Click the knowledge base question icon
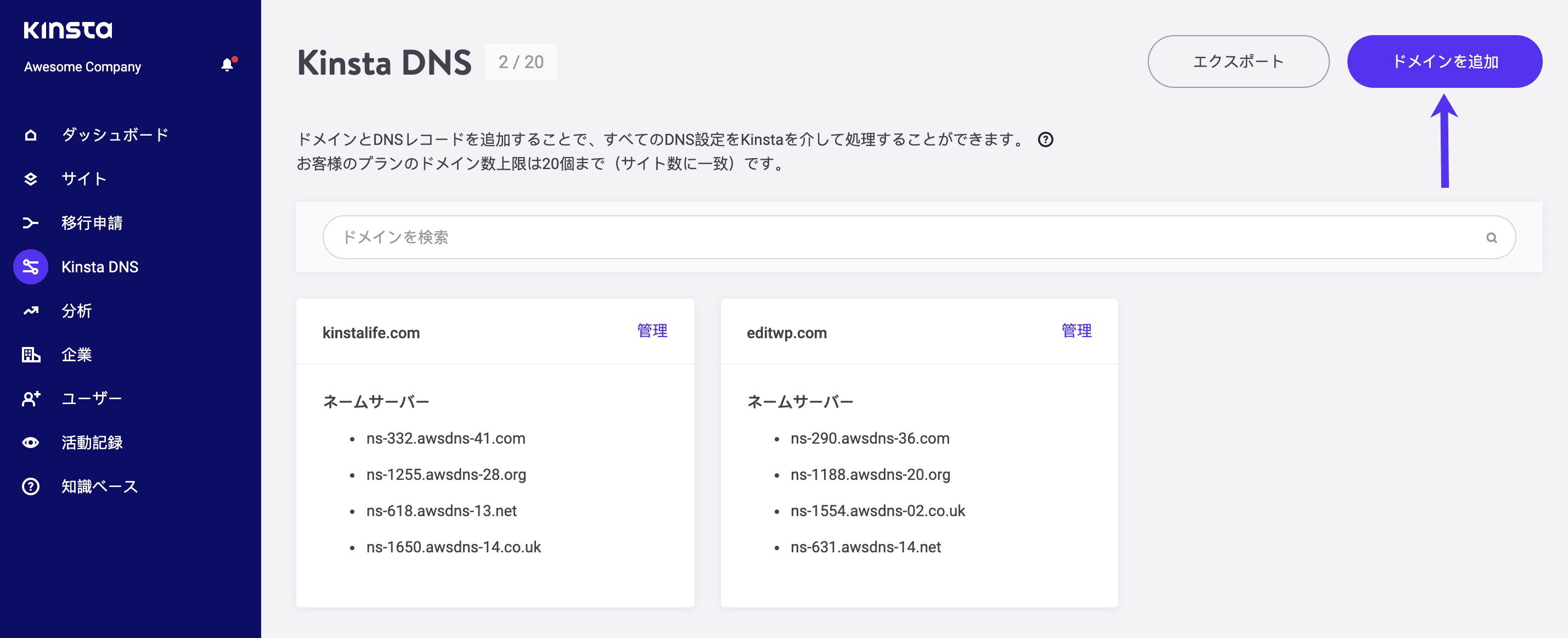1568x638 pixels. (30, 486)
